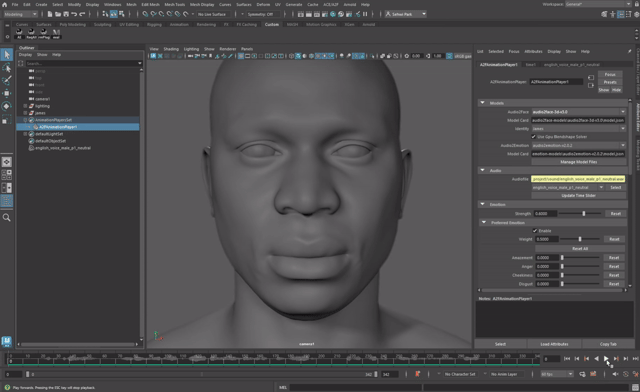
Task: Open the 60 fps frame rate dropdown
Action: (x=557, y=374)
